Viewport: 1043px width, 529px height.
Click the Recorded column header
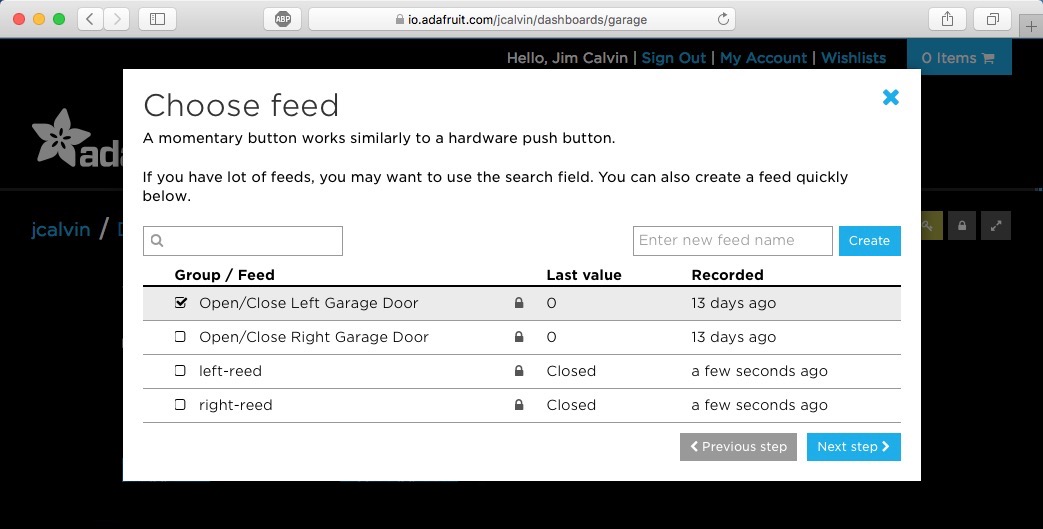click(x=728, y=275)
